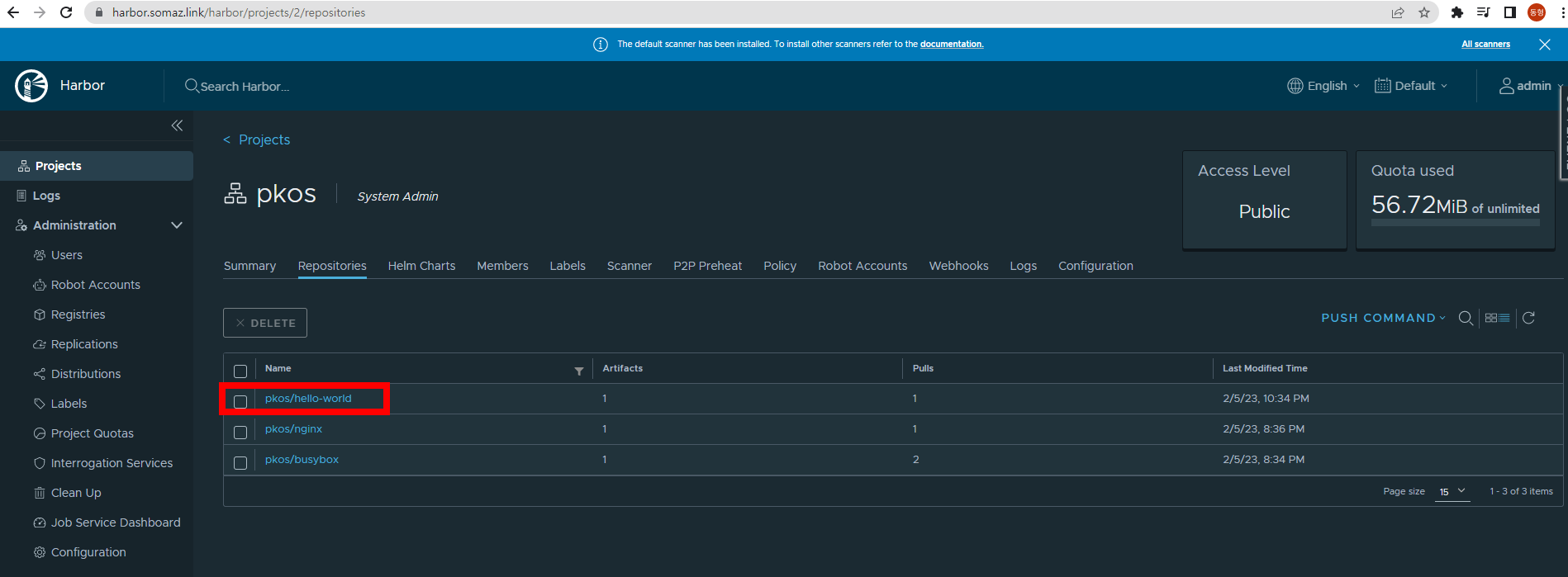Switch to the Helm Charts tab
This screenshot has height=577, width=1568.
click(x=421, y=266)
